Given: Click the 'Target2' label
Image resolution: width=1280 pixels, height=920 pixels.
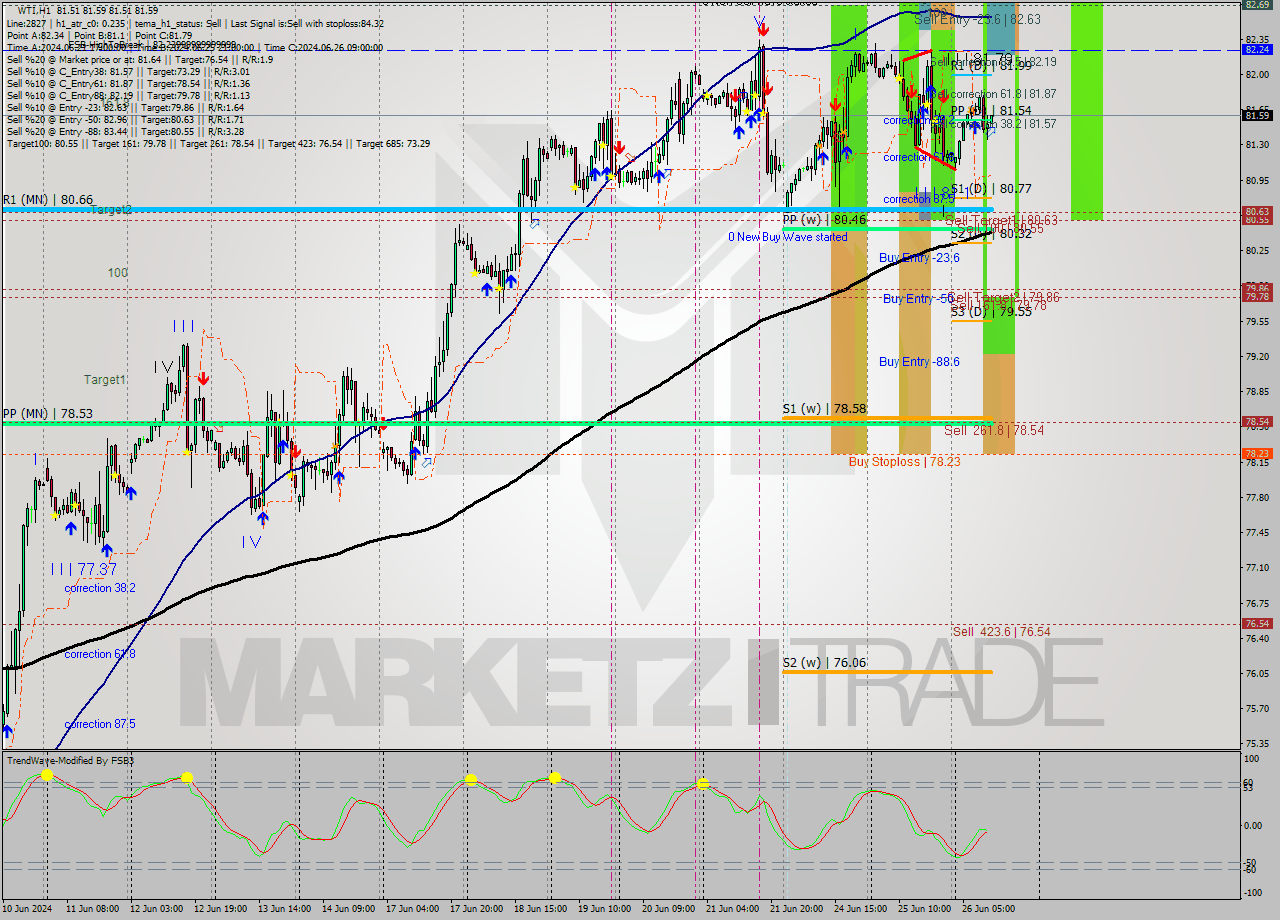Looking at the screenshot, I should [111, 210].
